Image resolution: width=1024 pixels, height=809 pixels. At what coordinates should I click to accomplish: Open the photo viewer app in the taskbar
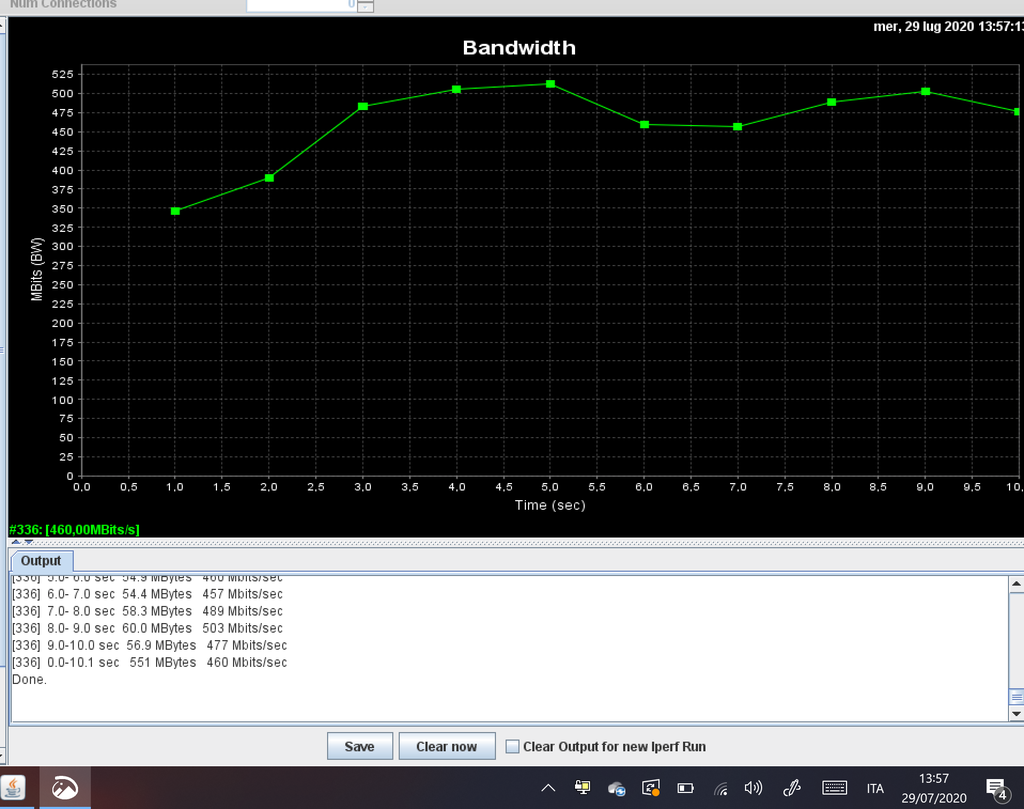[x=65, y=788]
